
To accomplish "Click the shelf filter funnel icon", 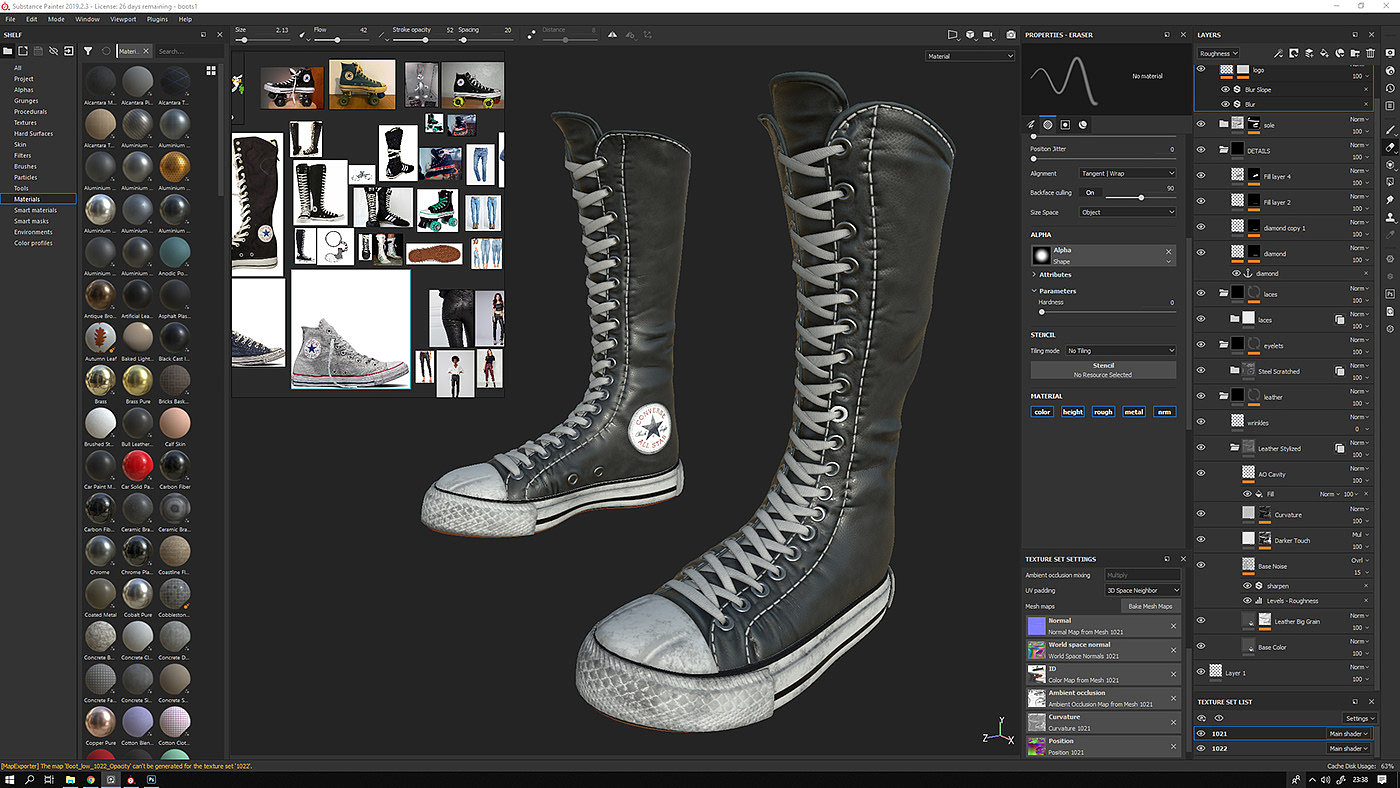I will tap(88, 51).
